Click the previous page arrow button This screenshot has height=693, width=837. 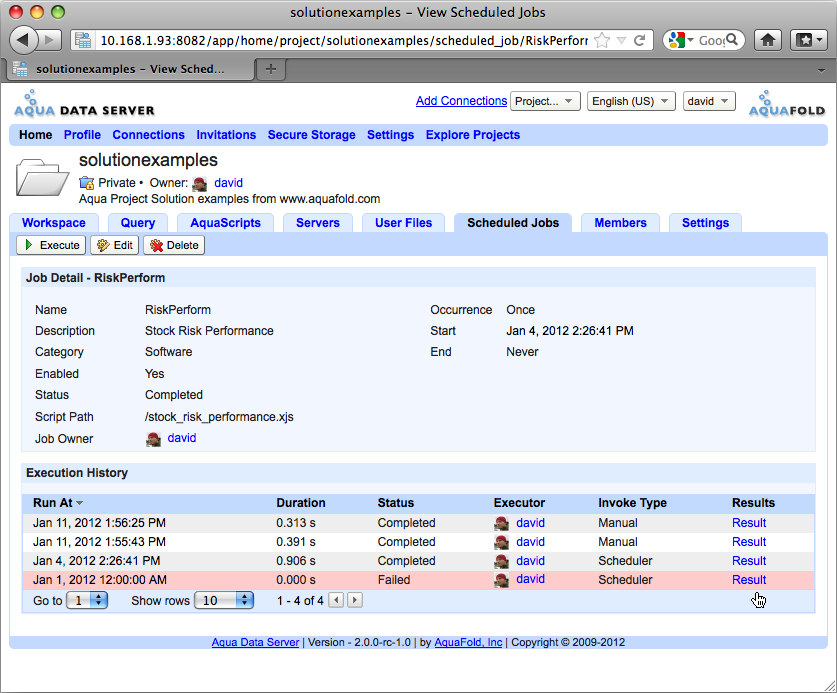click(x=336, y=600)
